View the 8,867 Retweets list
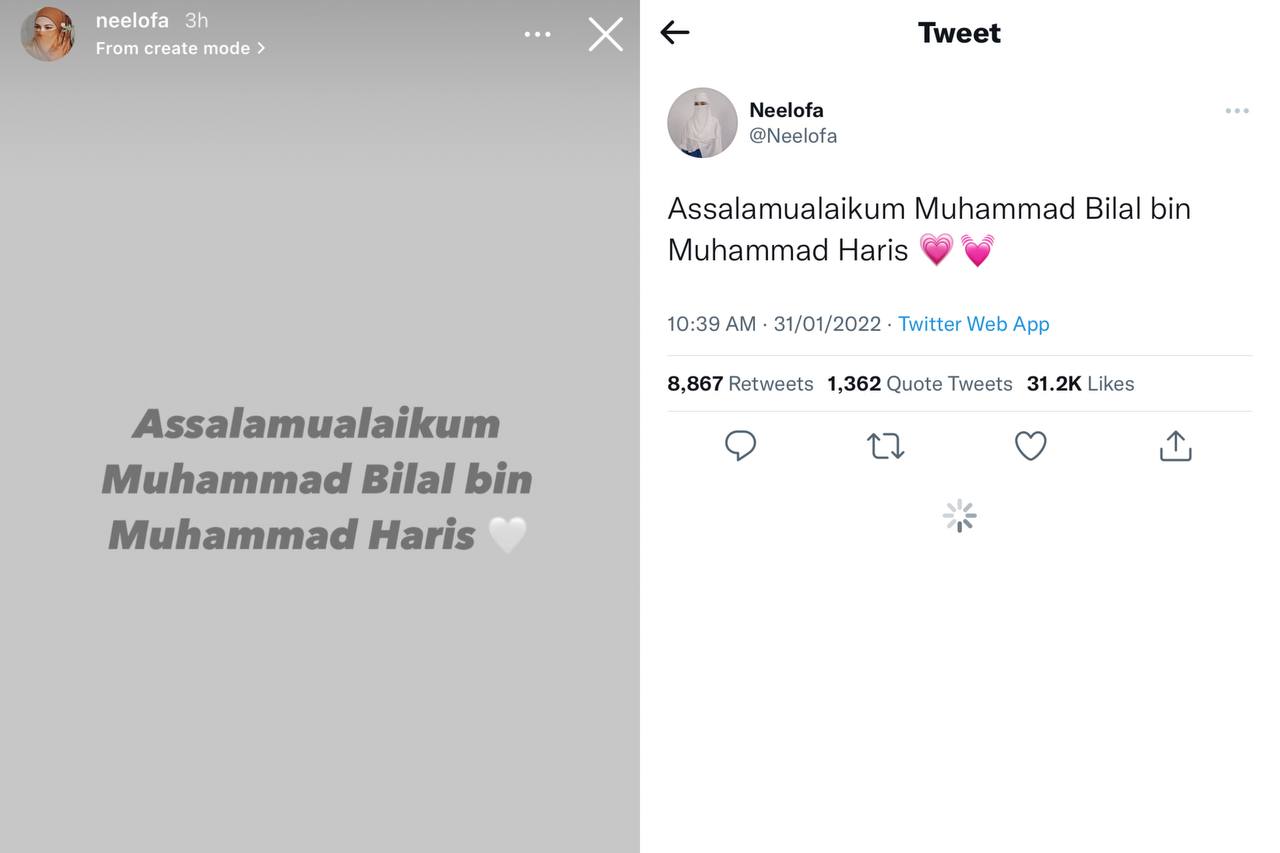Screen dimensions: 1280x853 click(740, 384)
